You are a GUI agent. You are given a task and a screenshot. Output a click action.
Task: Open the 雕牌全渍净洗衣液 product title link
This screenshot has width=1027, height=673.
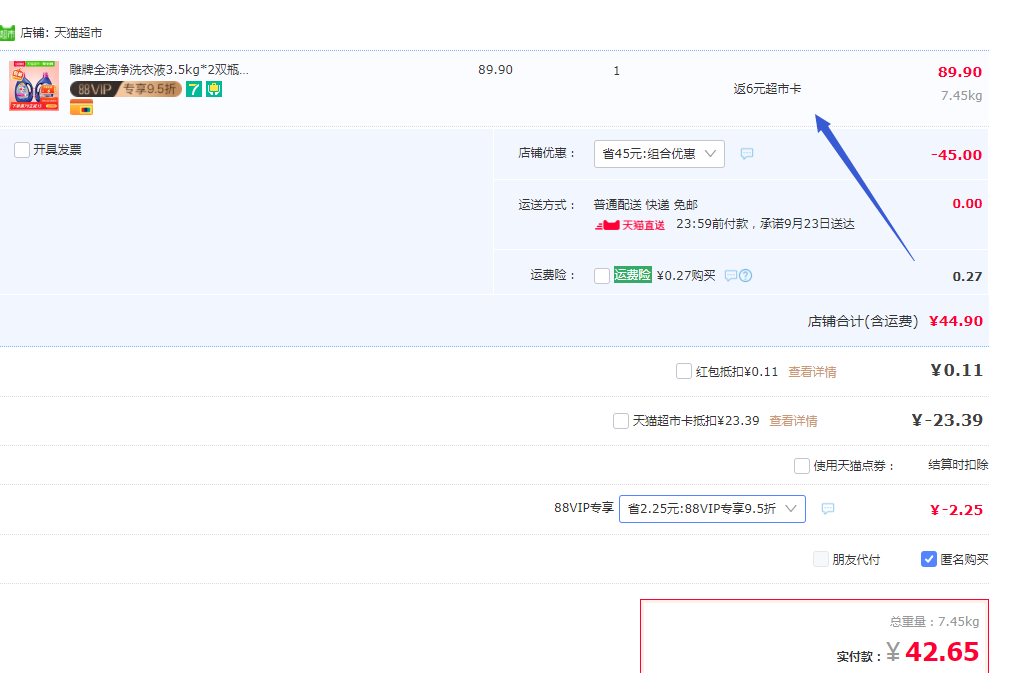point(159,70)
